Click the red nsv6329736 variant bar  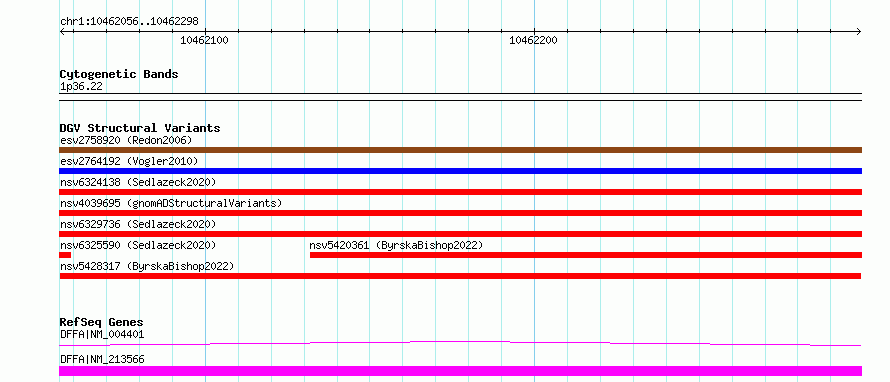pos(460,234)
